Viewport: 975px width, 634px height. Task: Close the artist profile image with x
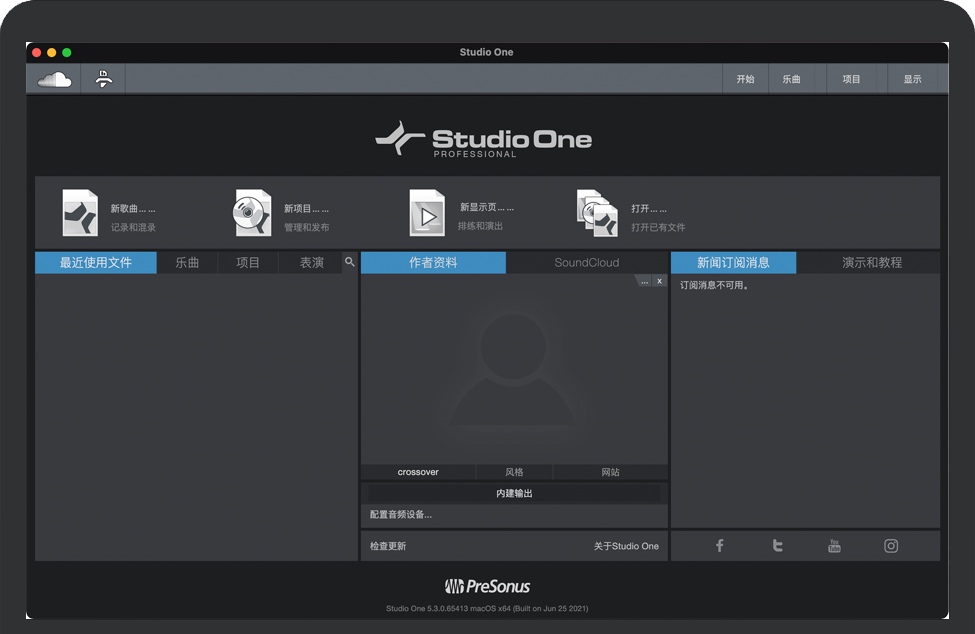click(x=659, y=282)
